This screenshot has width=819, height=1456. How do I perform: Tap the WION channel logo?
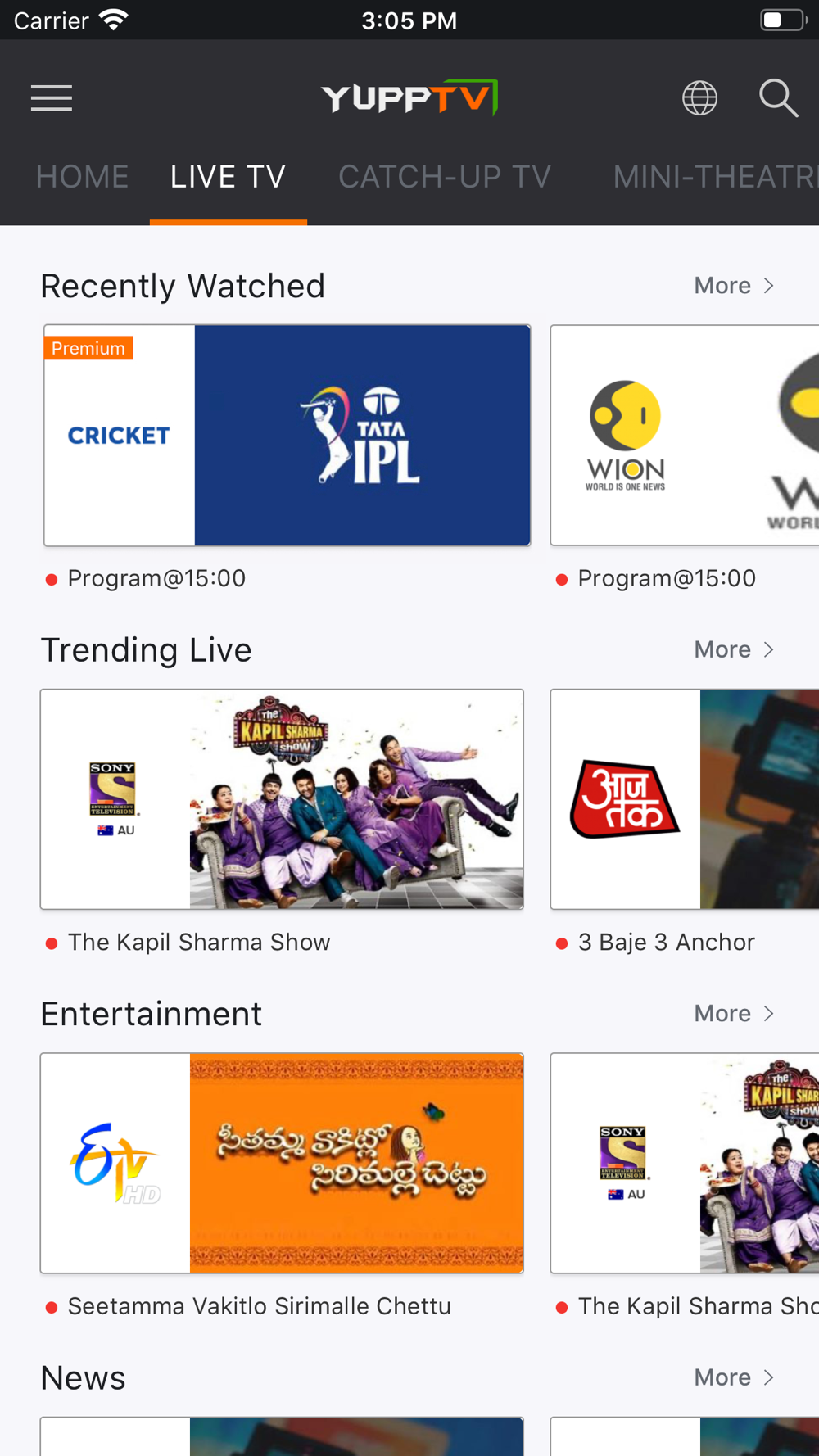point(625,436)
